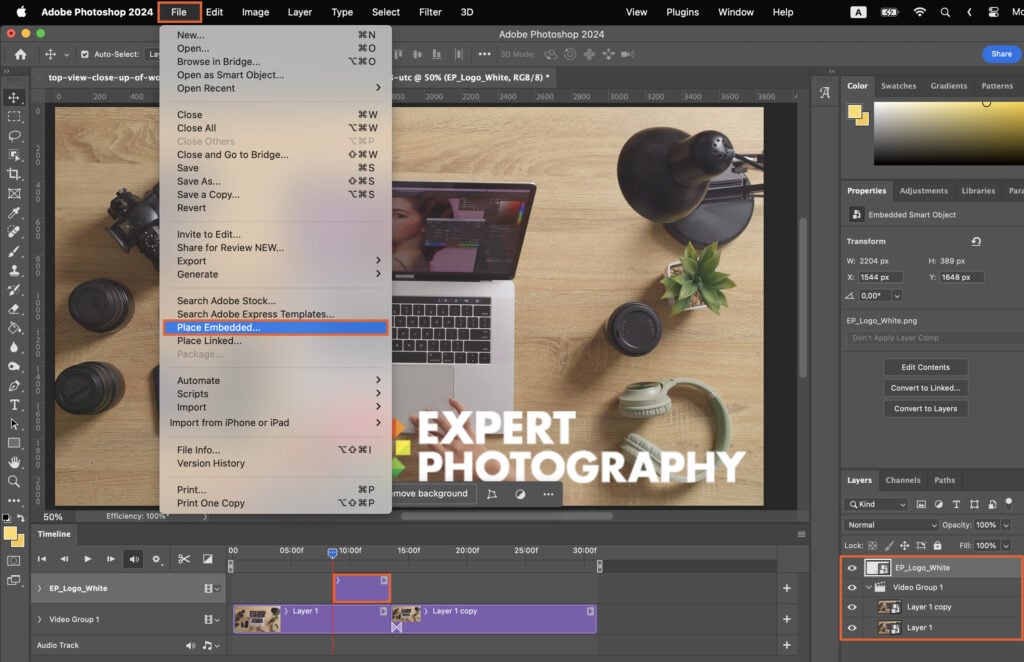Open the Opacity dropdown in the Layers panel
The width and height of the screenshot is (1024, 662).
(x=1006, y=525)
